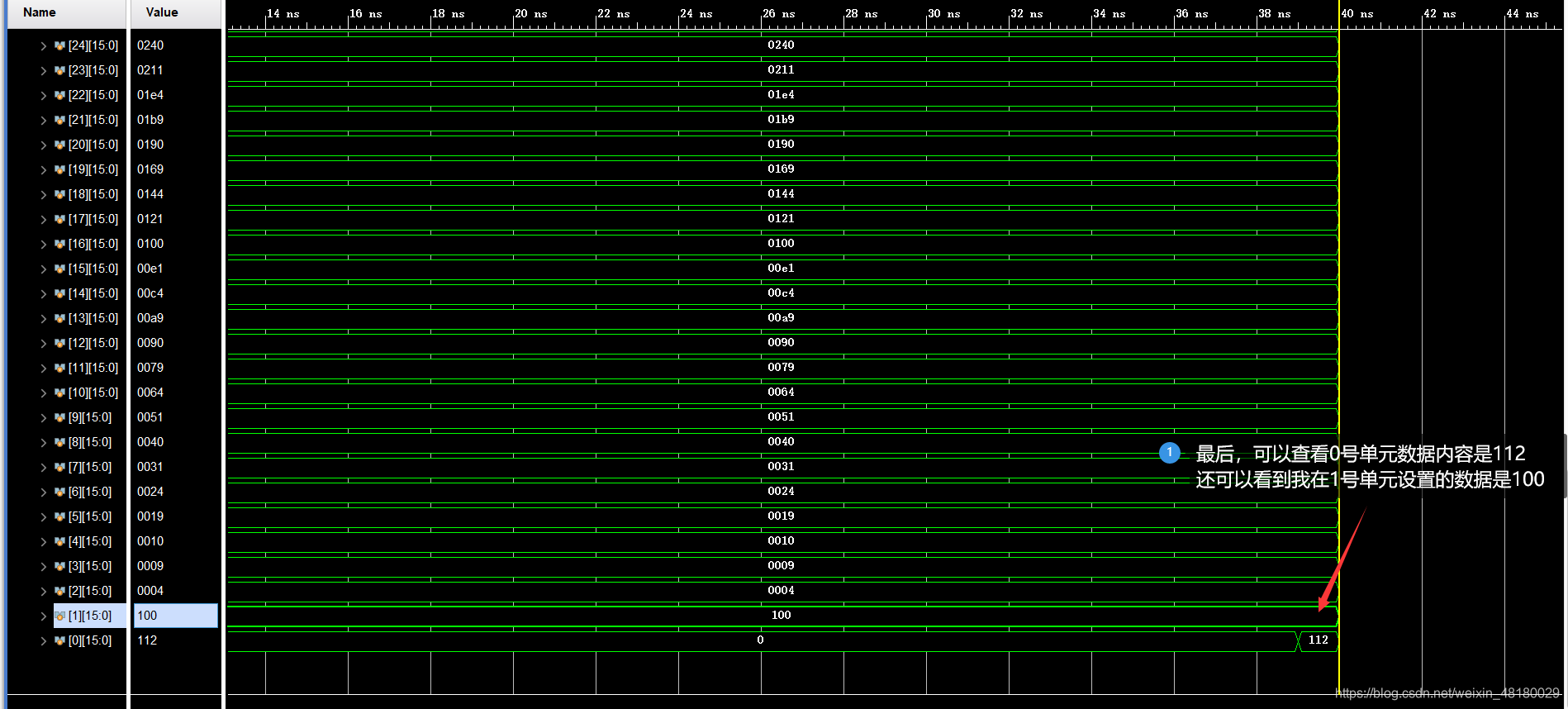The image size is (1568, 709).
Task: Click value 0064 in Value column
Action: [150, 393]
